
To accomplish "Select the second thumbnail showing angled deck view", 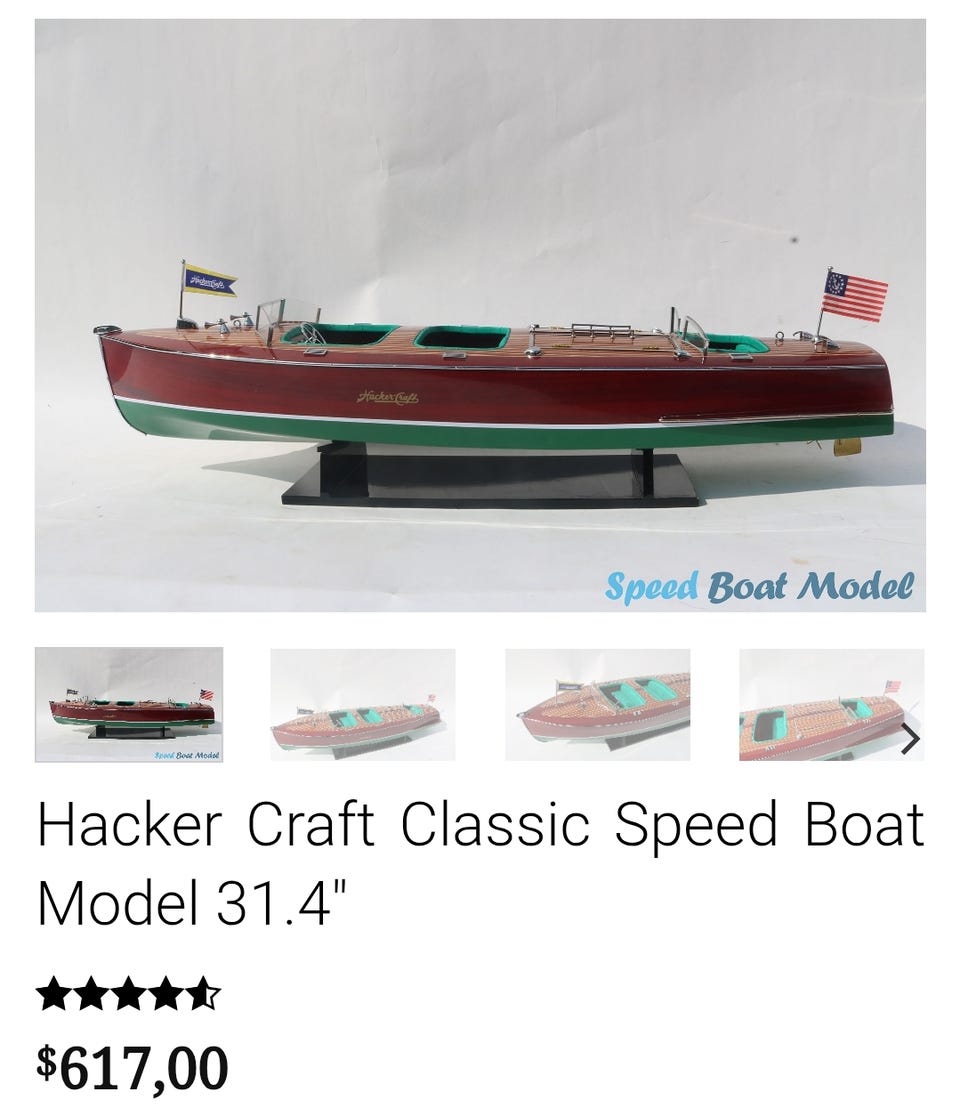I will pos(362,705).
